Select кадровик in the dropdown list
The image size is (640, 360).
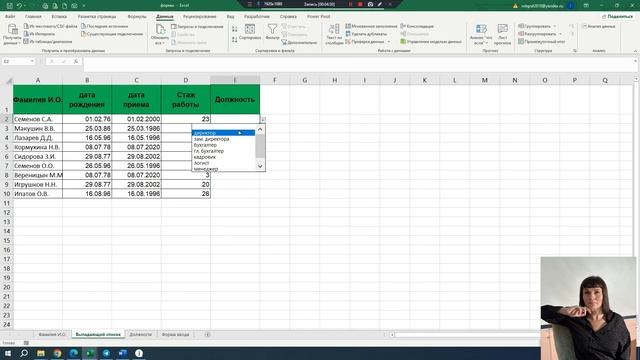(223, 157)
